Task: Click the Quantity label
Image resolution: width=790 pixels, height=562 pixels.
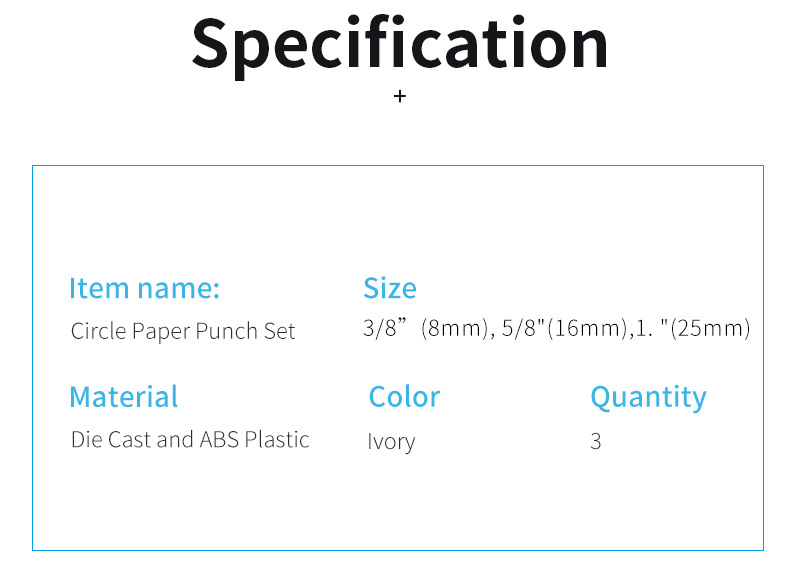Action: tap(648, 398)
